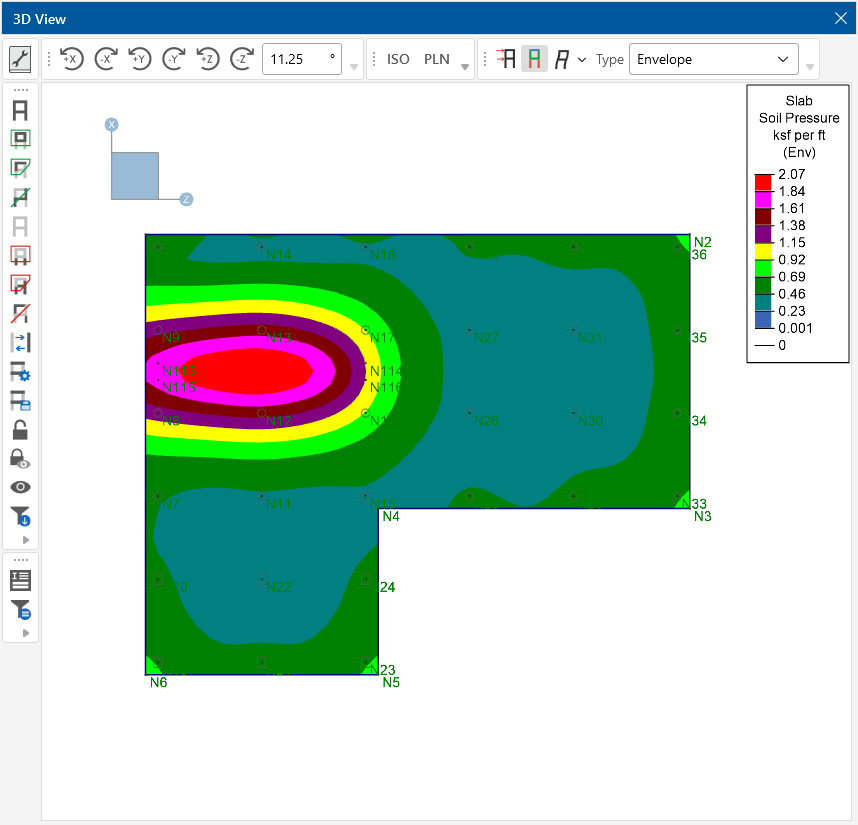Click the wrench settings icon
The image size is (858, 825).
(x=20, y=59)
